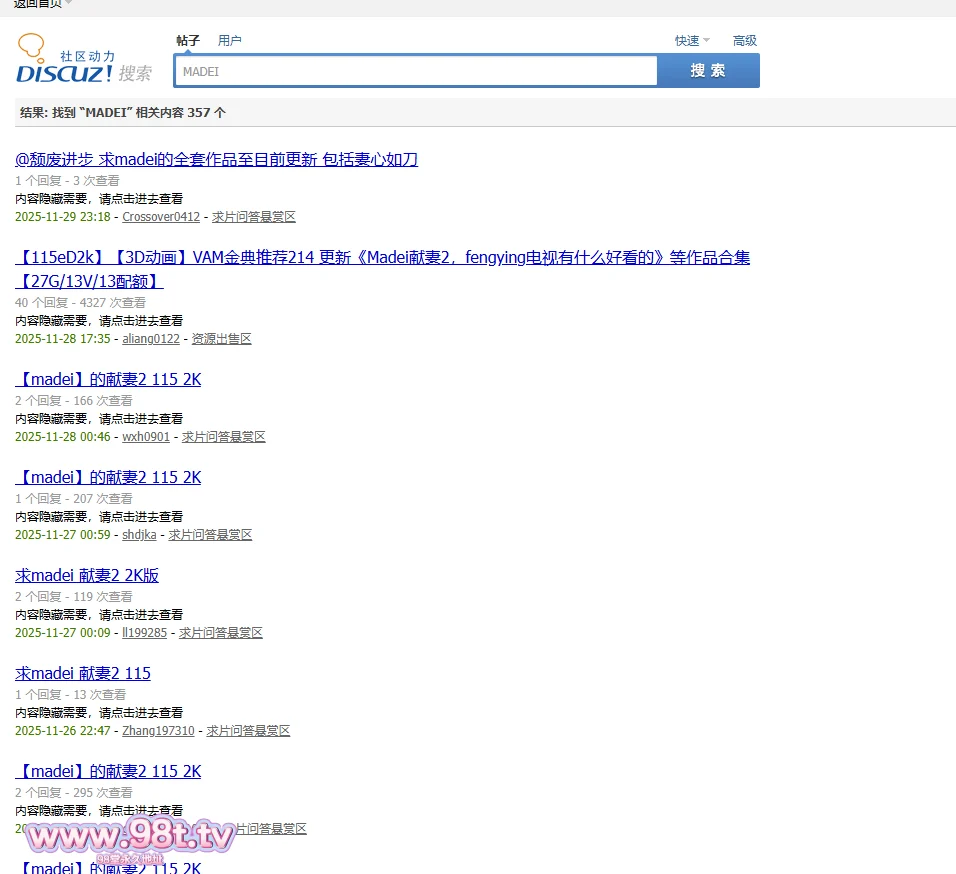Click the search box containing MADEI
Viewport: 956px width, 874px height.
coord(415,71)
